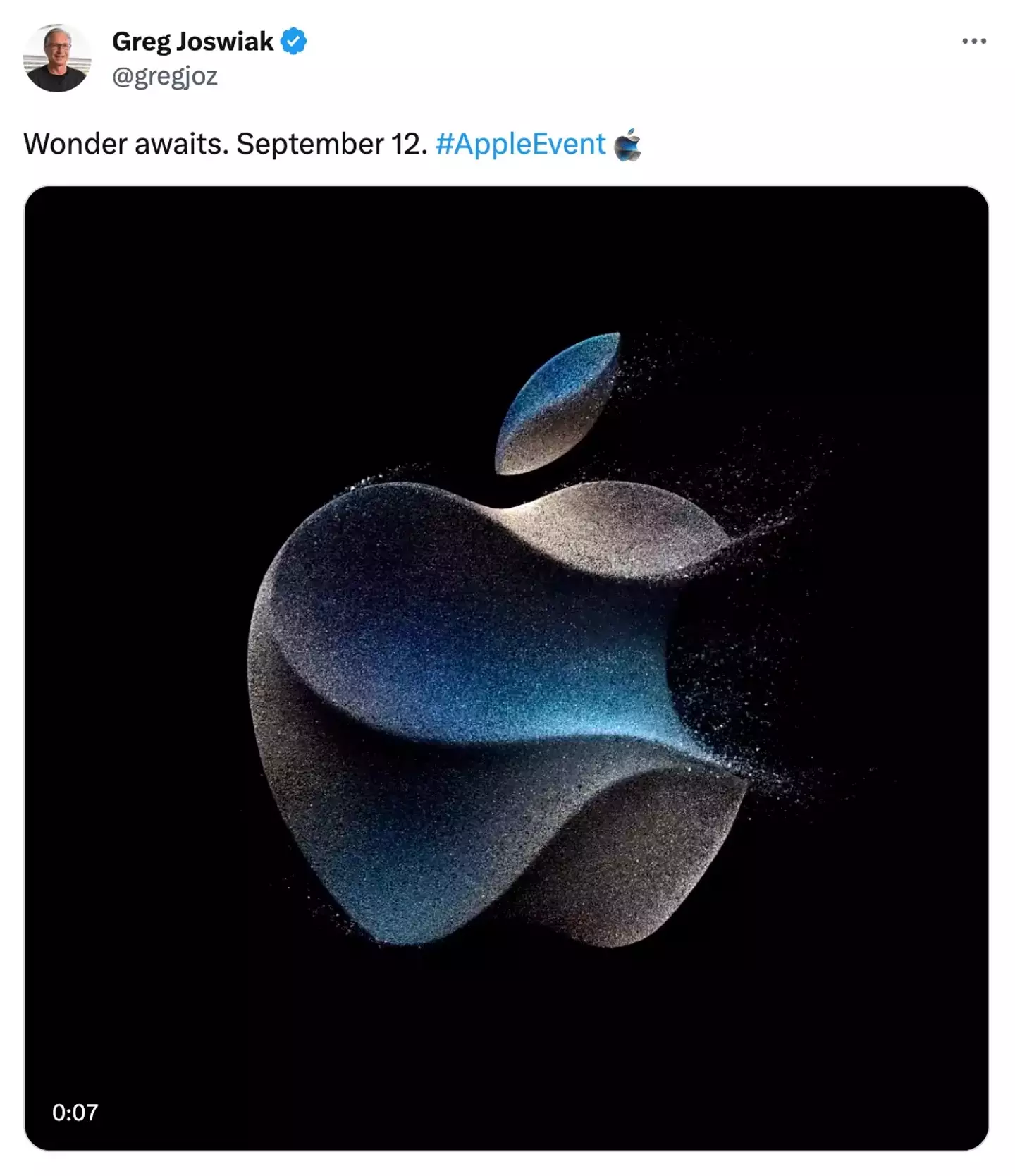Click the black area below the Apple logo
The image size is (1015, 1176).
click(x=506, y=1043)
